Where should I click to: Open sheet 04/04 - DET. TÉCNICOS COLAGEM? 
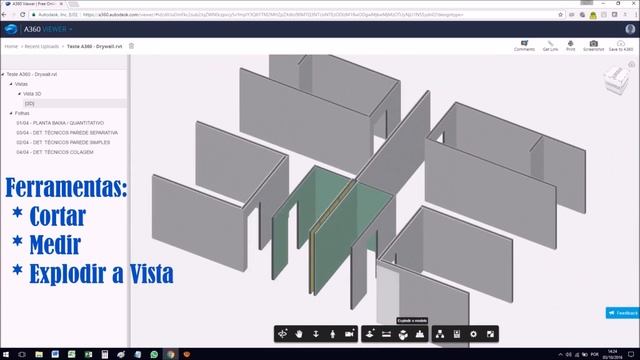pyautogui.click(x=55, y=152)
